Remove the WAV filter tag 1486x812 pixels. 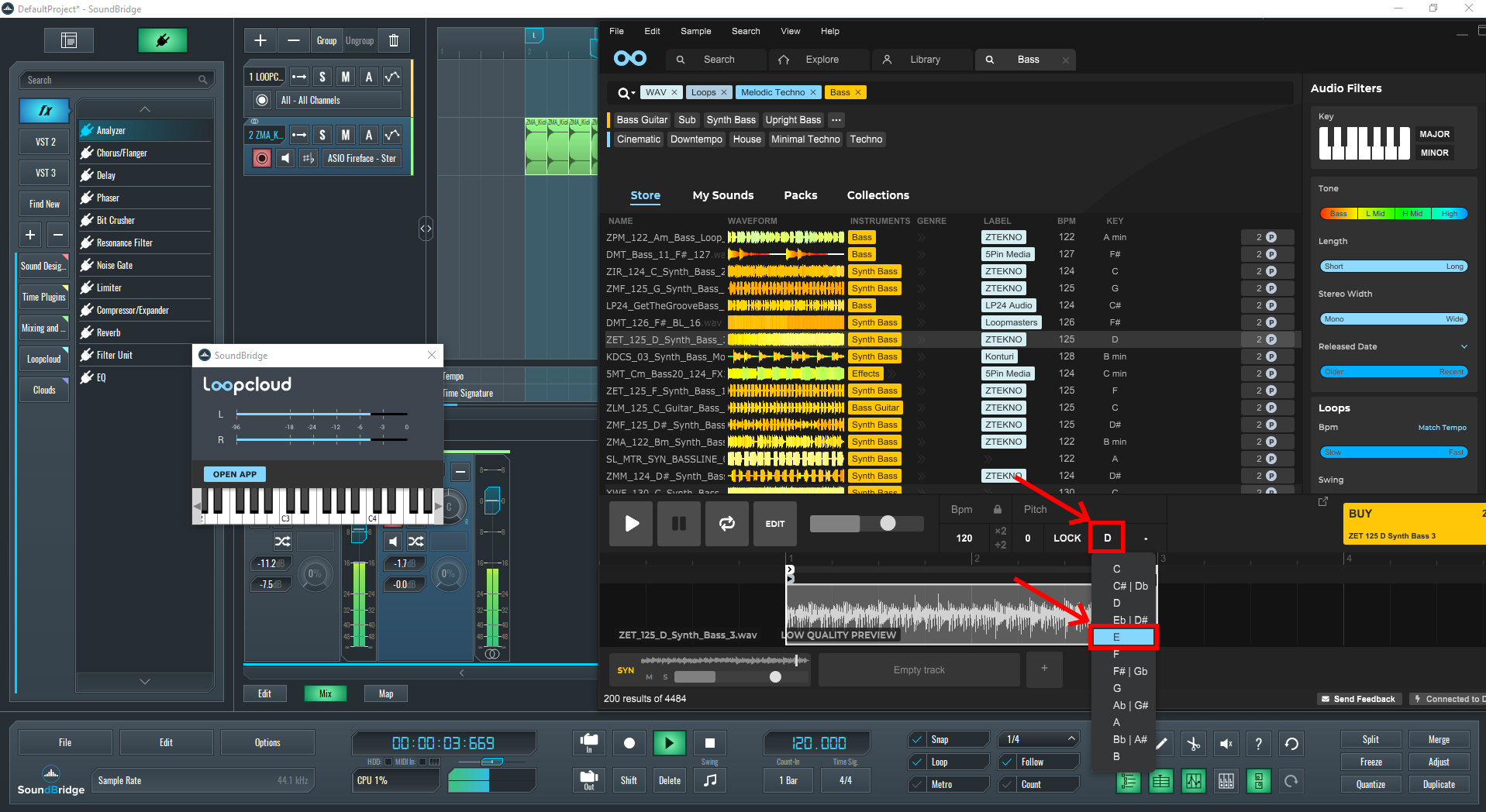point(674,92)
